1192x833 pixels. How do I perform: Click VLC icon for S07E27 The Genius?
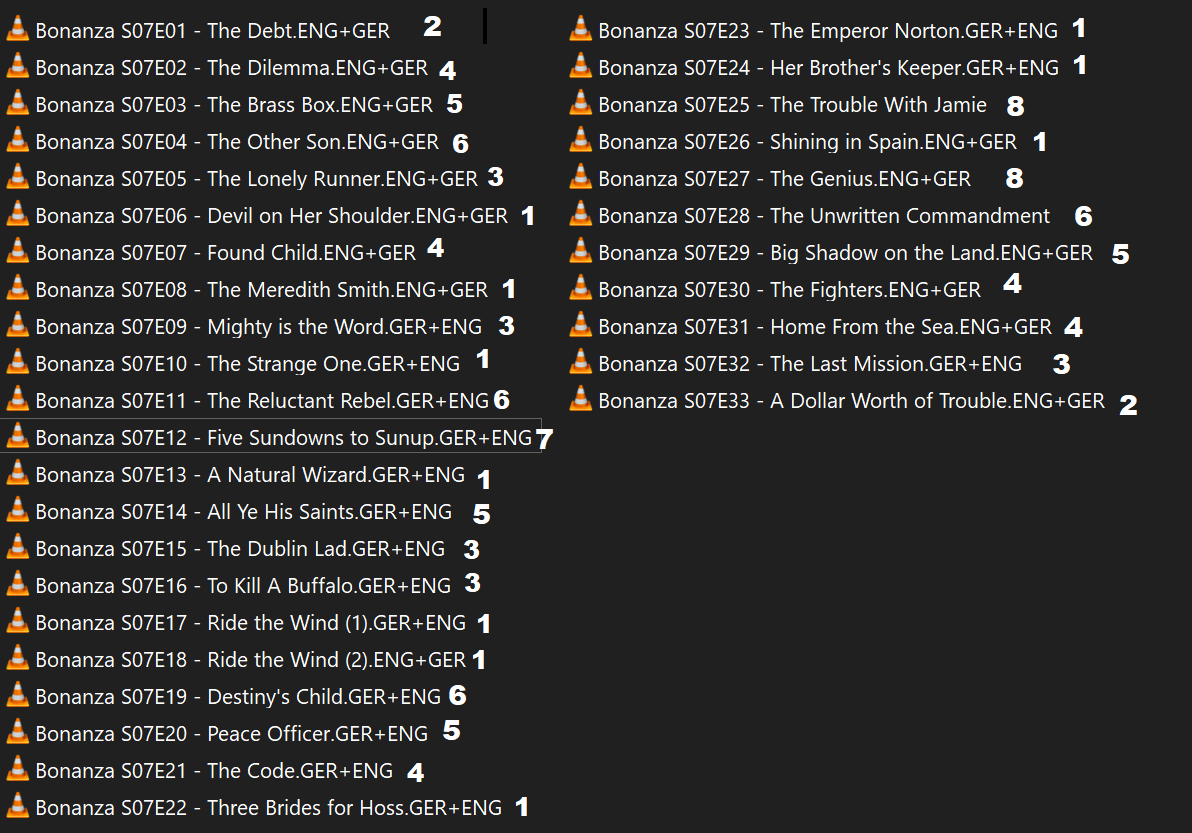581,177
